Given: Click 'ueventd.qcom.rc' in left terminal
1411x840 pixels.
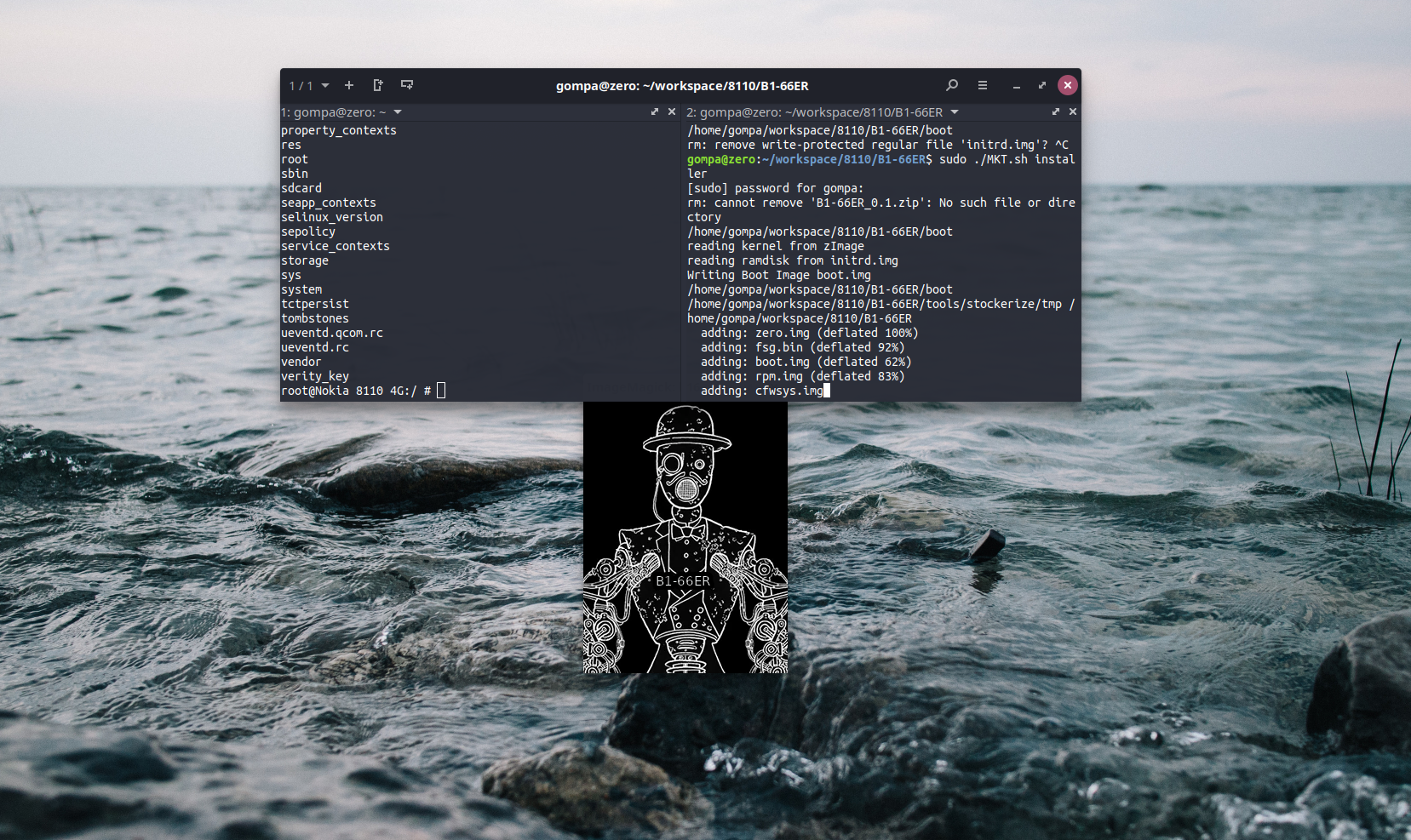Looking at the screenshot, I should pos(332,333).
